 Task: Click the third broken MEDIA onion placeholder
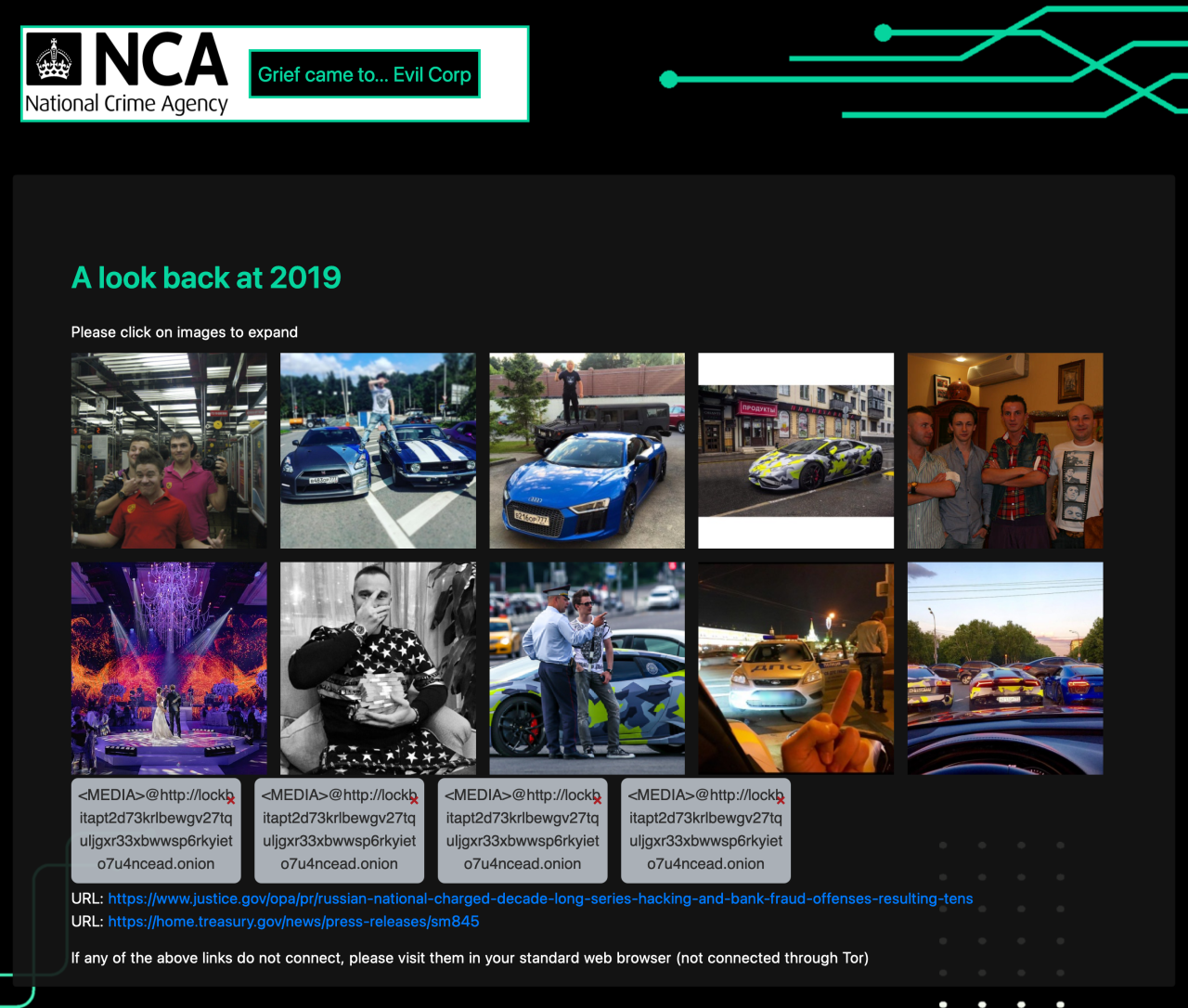point(523,830)
